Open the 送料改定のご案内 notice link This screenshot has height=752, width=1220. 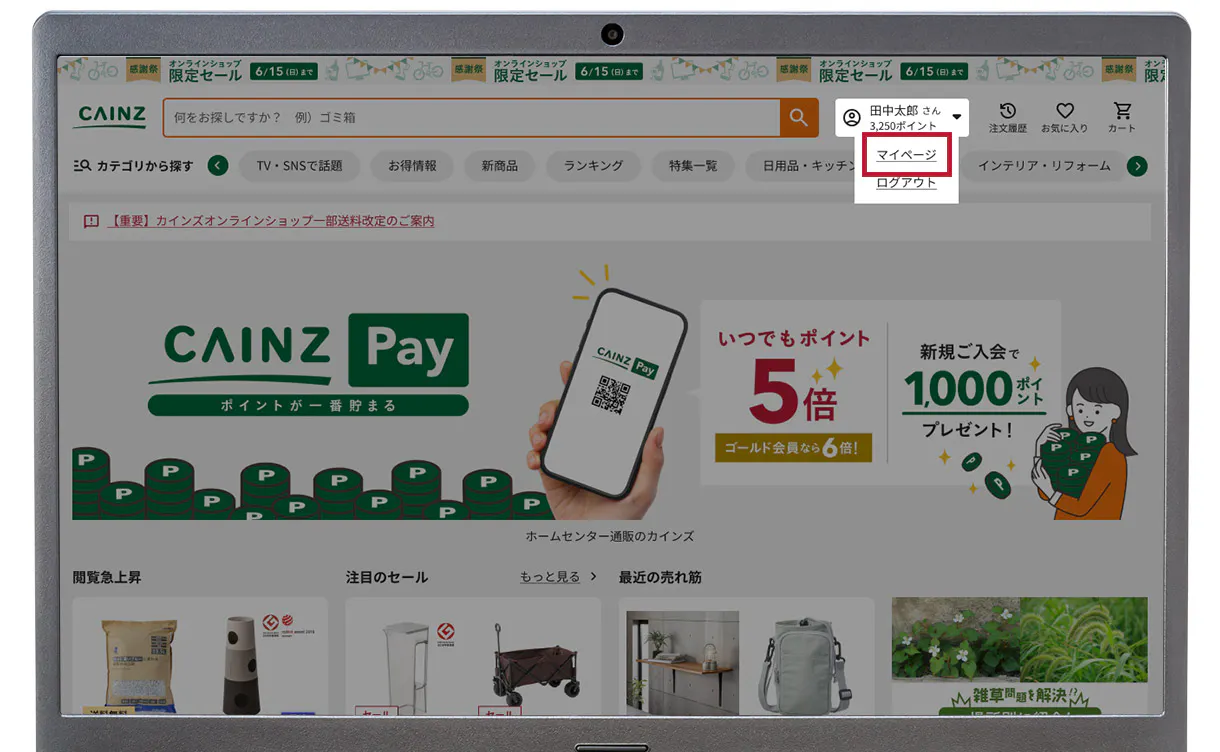click(x=271, y=221)
